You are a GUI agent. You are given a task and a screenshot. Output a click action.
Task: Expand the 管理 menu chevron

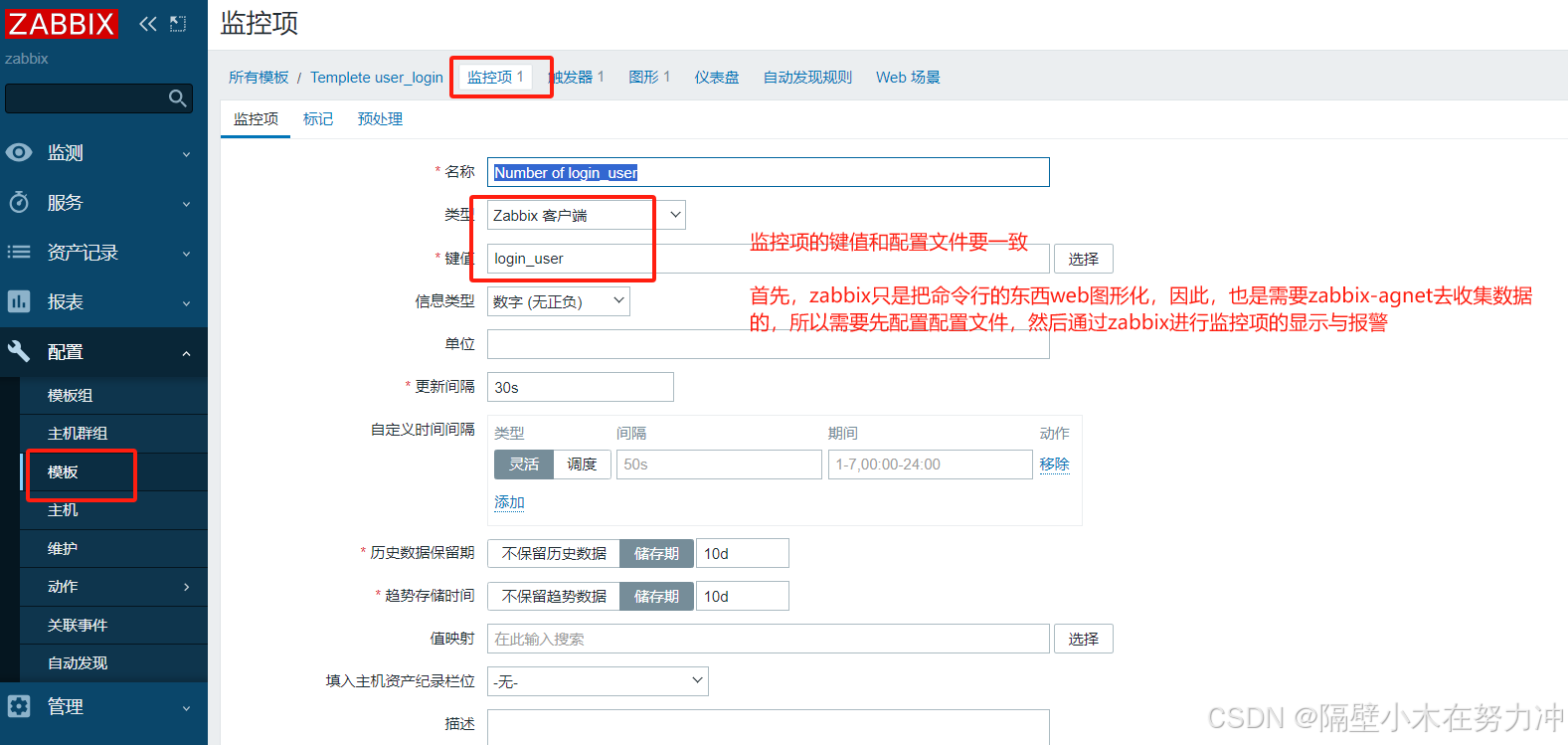coord(186,708)
